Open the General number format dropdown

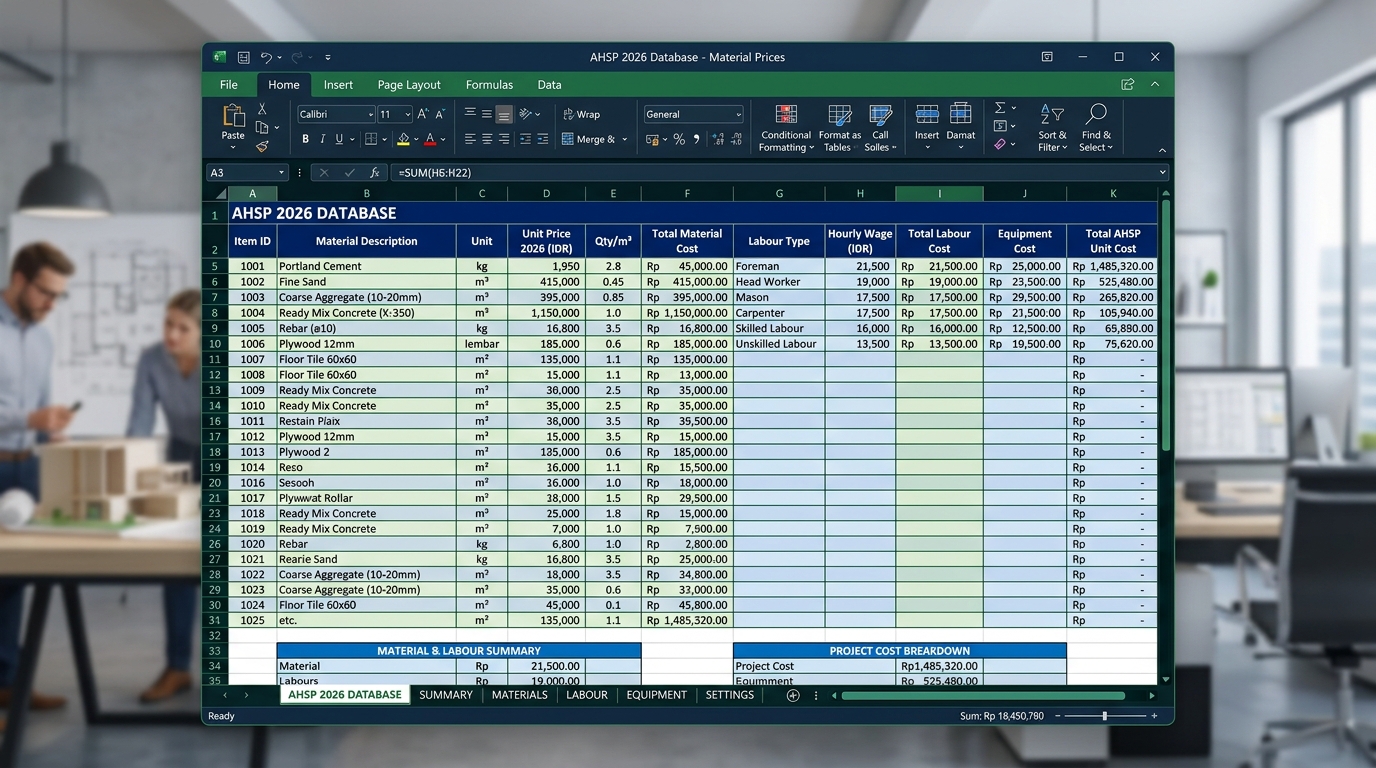click(738, 115)
